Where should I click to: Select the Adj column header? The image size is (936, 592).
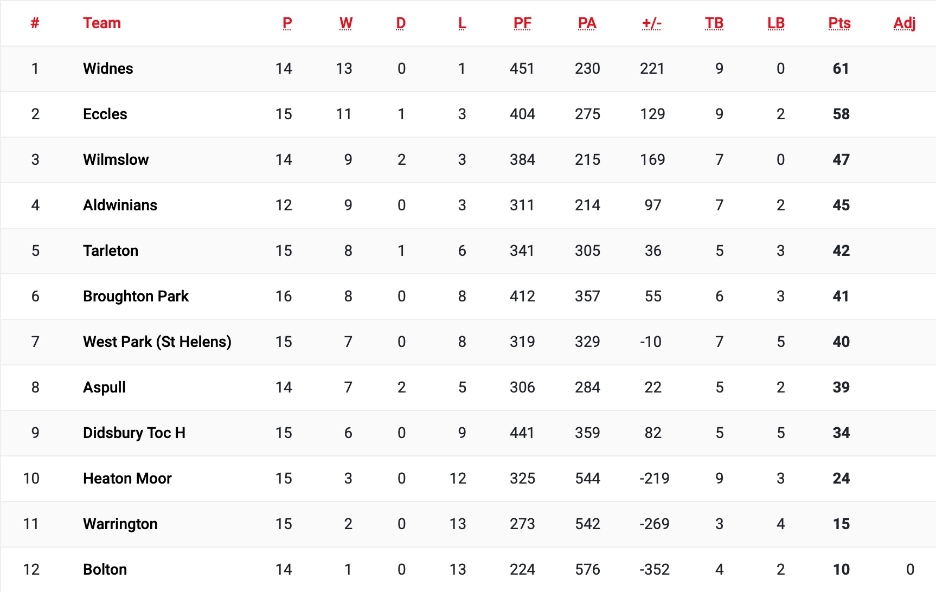point(904,23)
